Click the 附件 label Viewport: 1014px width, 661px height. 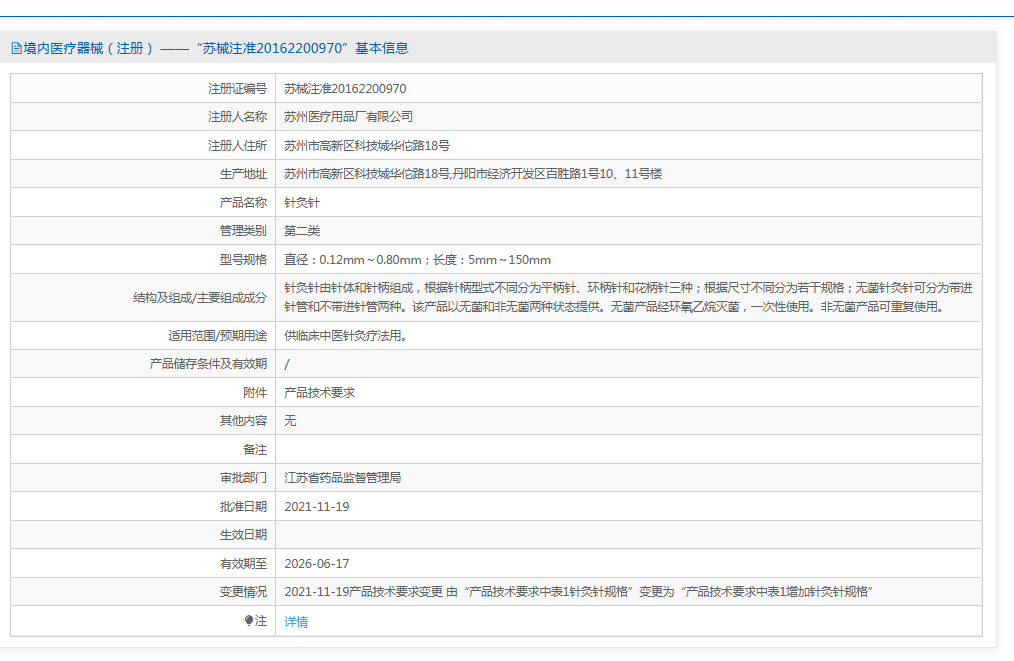point(255,393)
